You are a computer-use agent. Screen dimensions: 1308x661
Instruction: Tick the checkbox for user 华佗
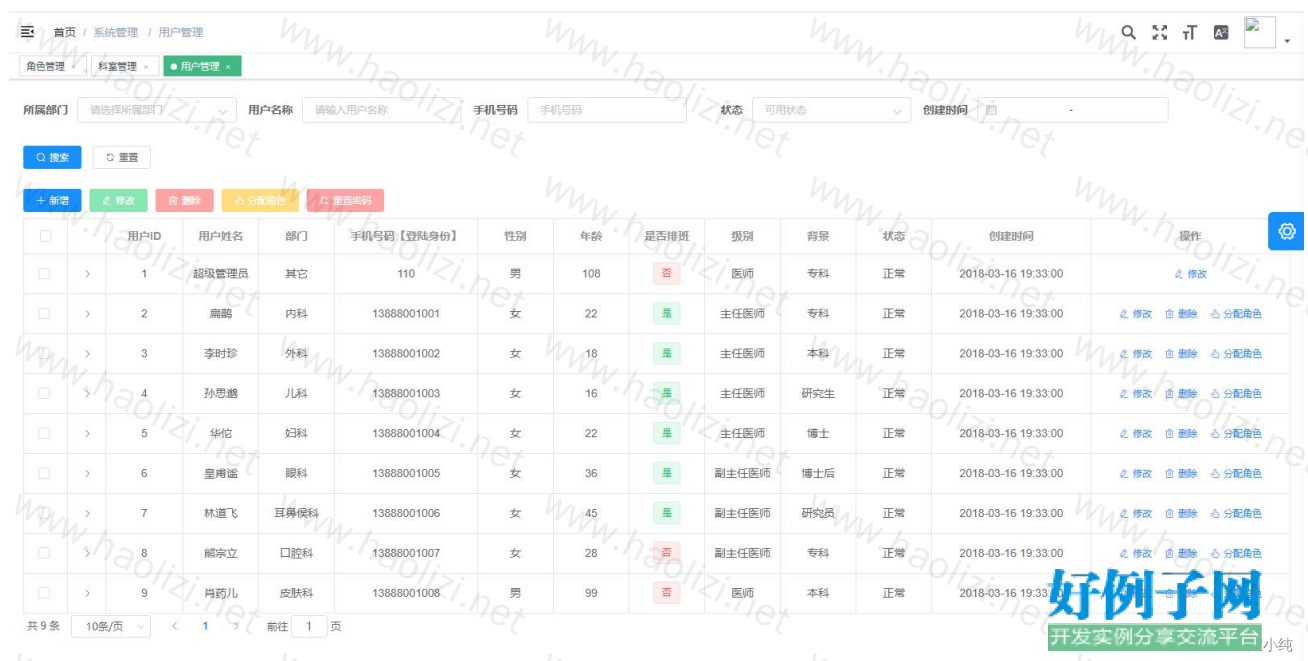click(44, 433)
